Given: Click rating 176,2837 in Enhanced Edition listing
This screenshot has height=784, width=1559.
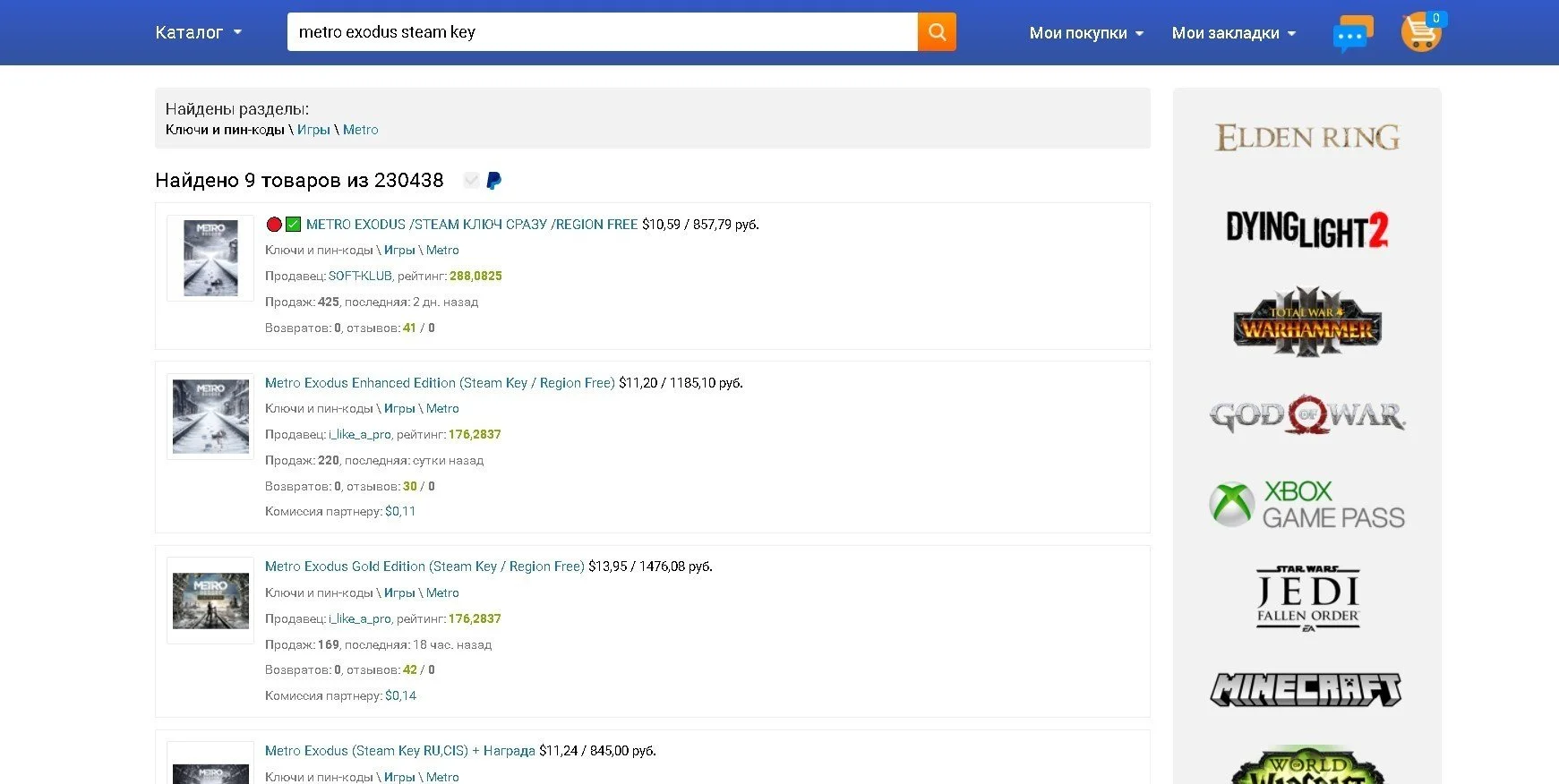Looking at the screenshot, I should [475, 435].
